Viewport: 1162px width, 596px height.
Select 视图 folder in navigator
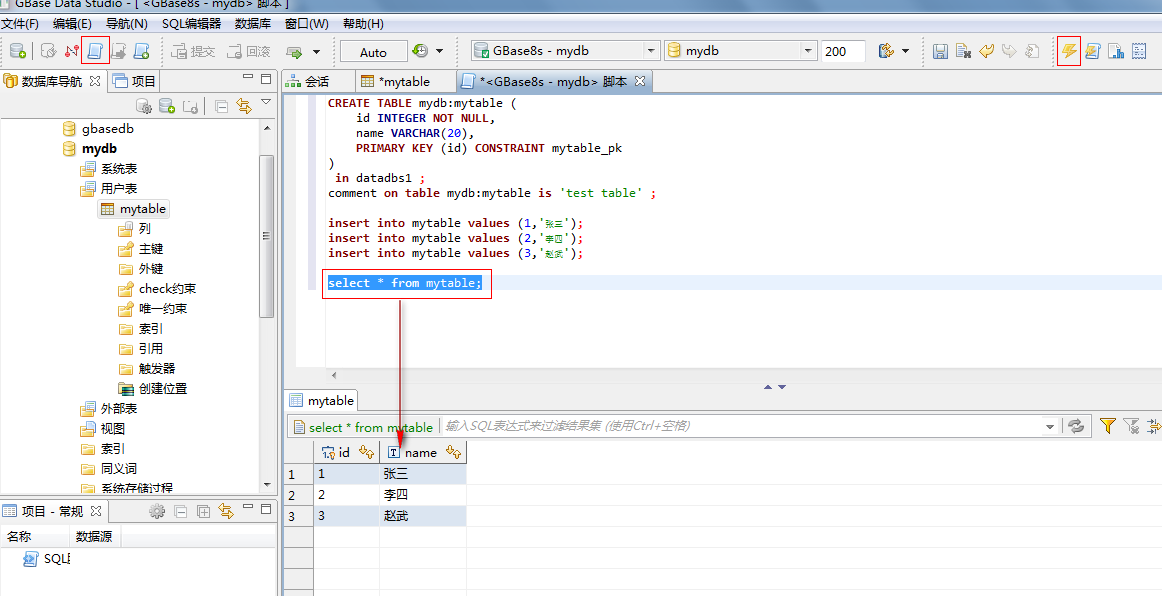[103, 428]
